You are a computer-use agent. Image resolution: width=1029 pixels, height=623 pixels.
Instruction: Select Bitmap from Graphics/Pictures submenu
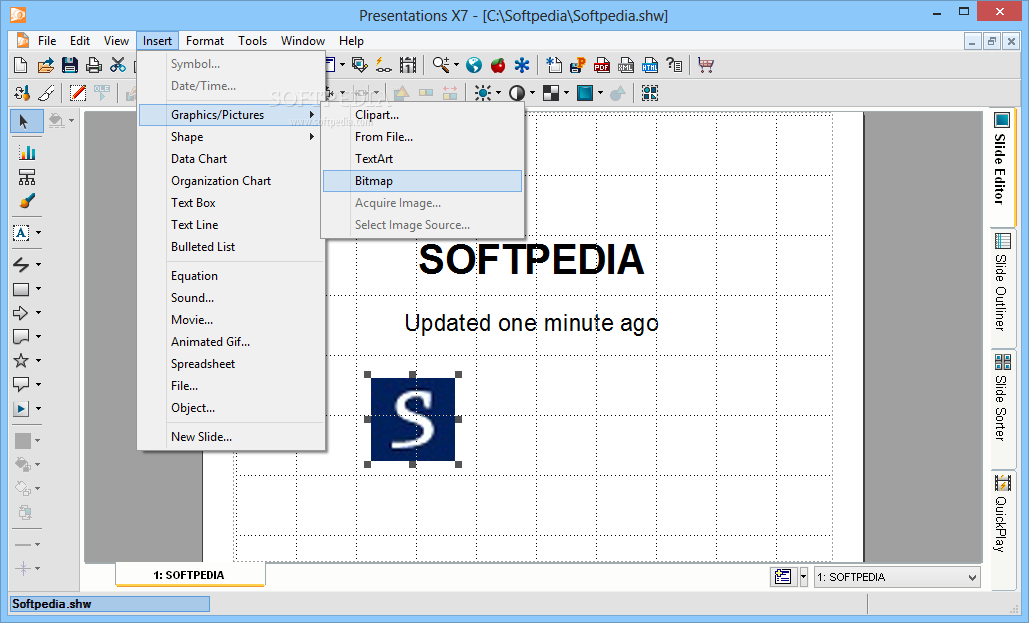pos(423,181)
